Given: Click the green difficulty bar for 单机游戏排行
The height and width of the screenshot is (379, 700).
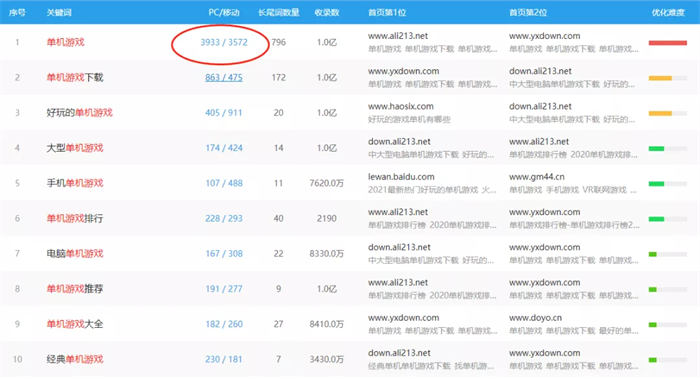Looking at the screenshot, I should tap(656, 219).
